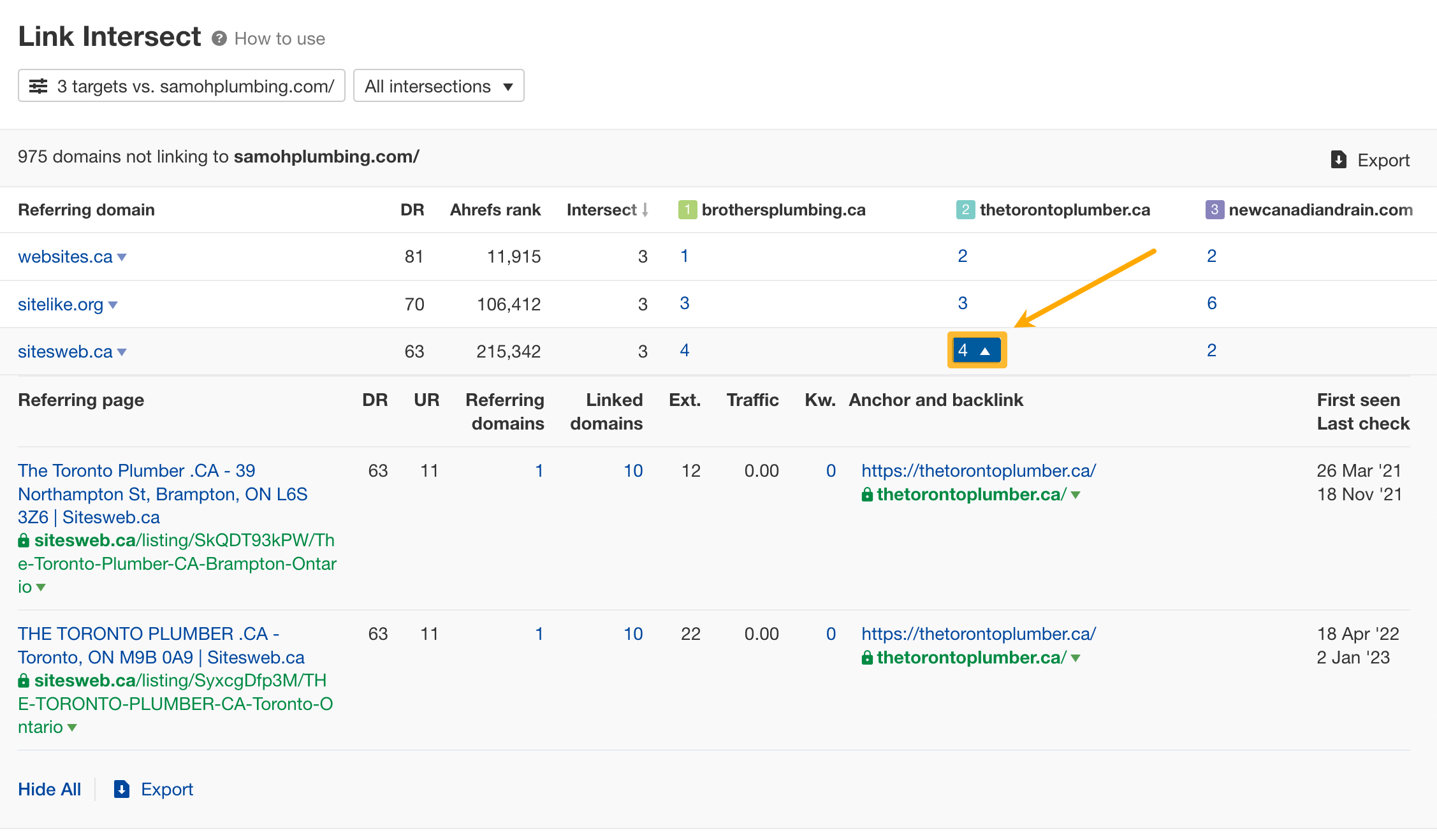The width and height of the screenshot is (1437, 840).
Task: Click the green bold thetorontoplumber.ca/ link, second row
Action: tap(971, 658)
